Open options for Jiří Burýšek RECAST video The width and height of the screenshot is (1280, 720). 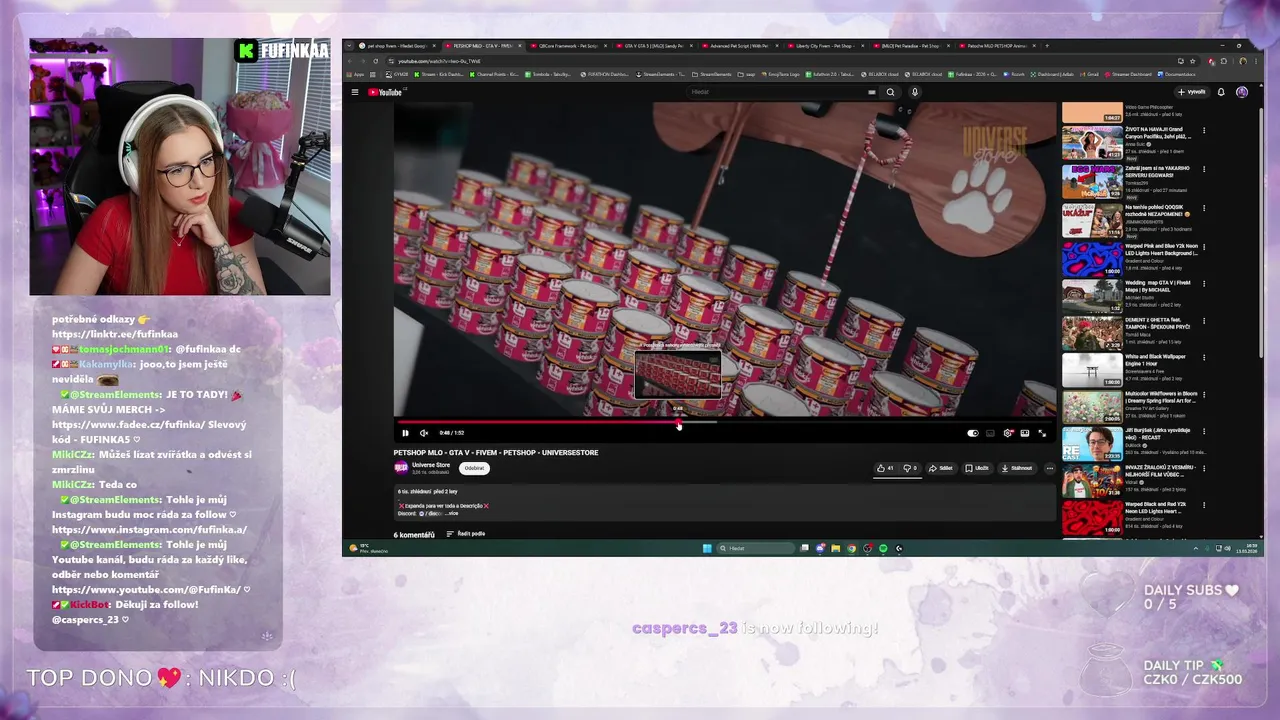[x=1204, y=433]
